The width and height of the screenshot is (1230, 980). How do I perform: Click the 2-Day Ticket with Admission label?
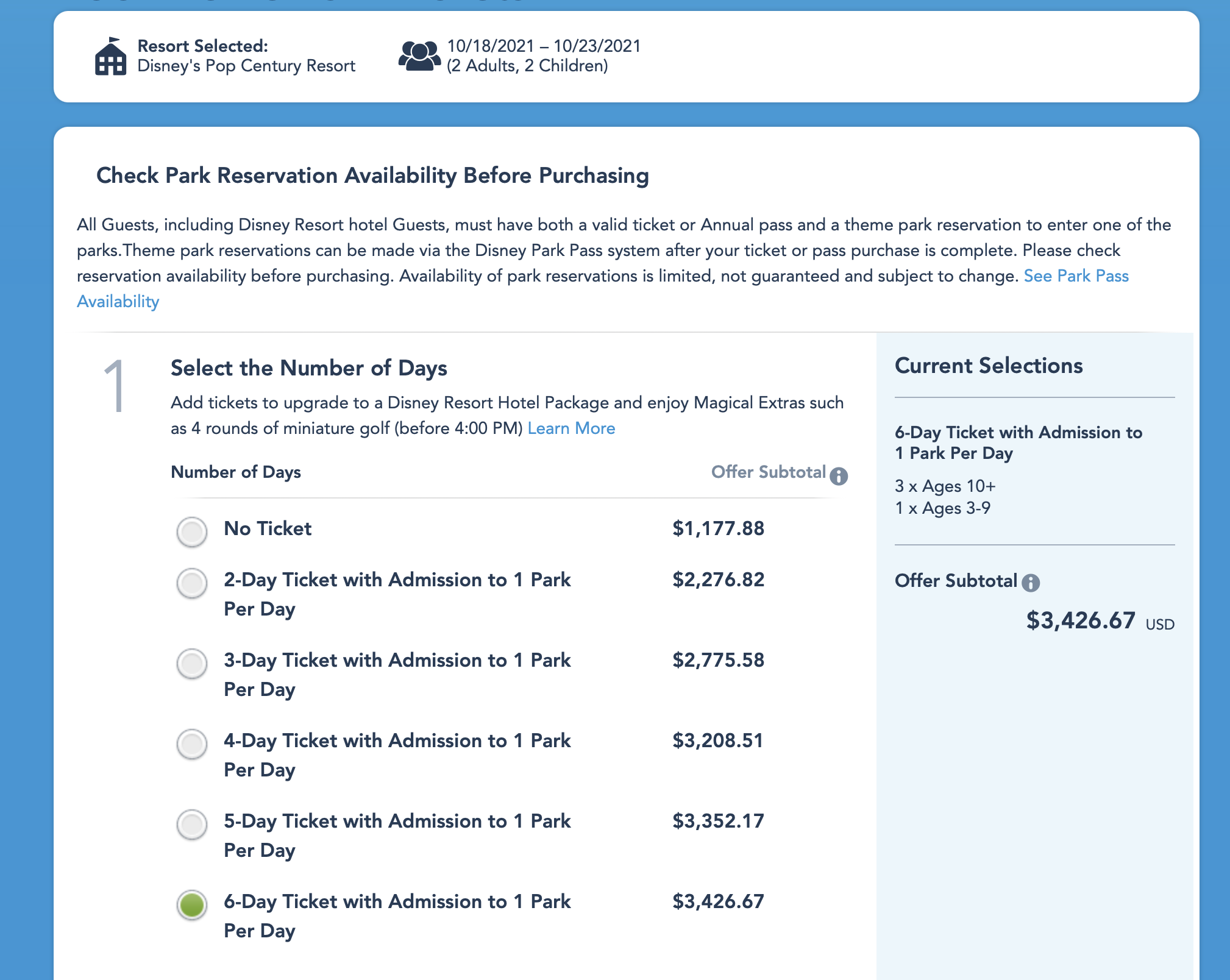[397, 594]
